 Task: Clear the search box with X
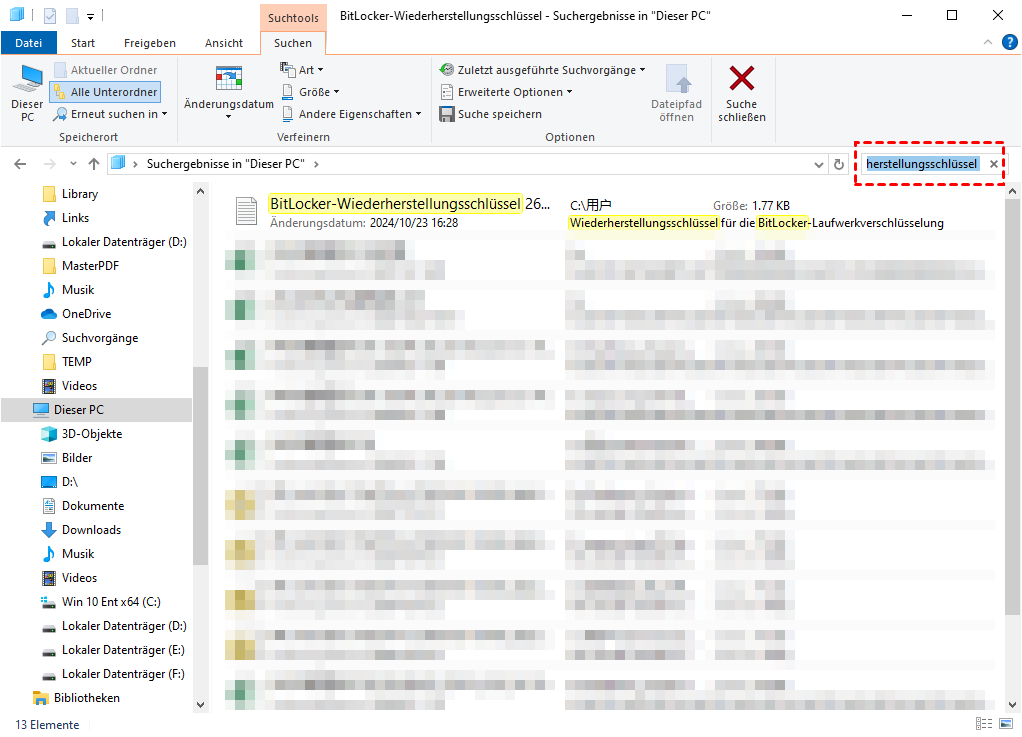coord(993,164)
